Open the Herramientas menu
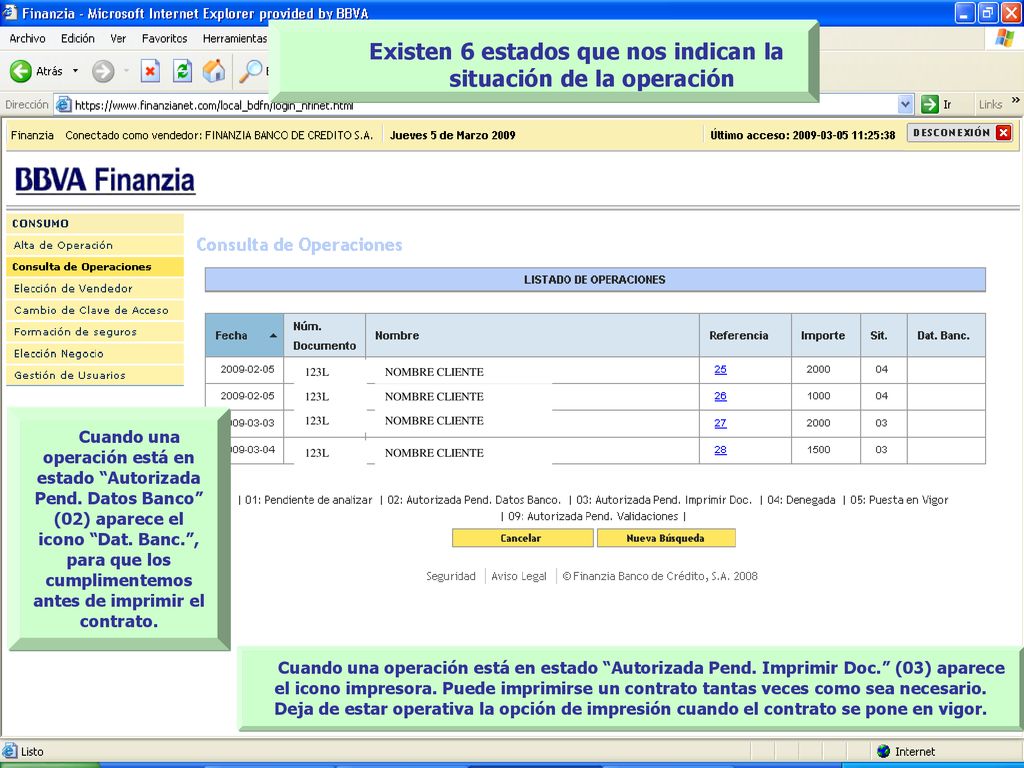 point(235,39)
